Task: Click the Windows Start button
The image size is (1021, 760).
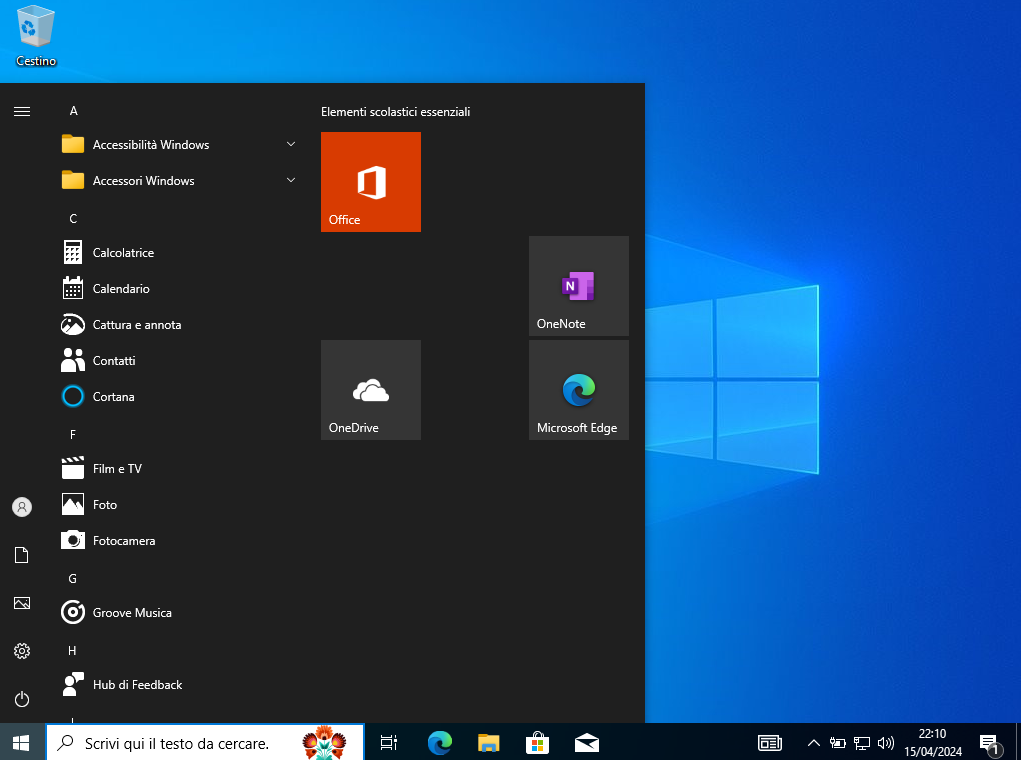Action: 21,742
